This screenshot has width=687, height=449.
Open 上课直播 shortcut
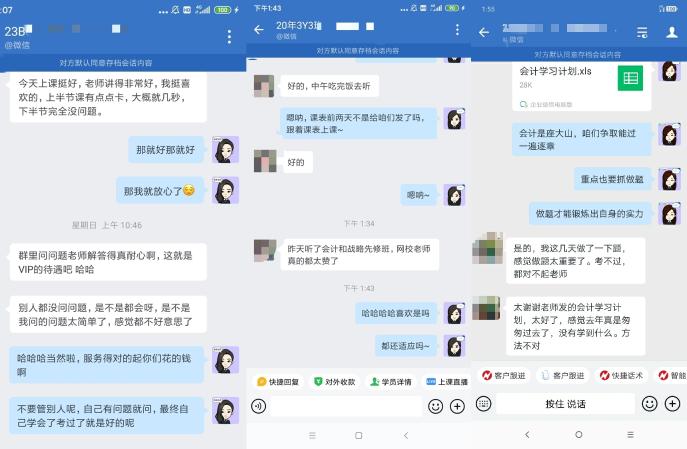point(447,382)
